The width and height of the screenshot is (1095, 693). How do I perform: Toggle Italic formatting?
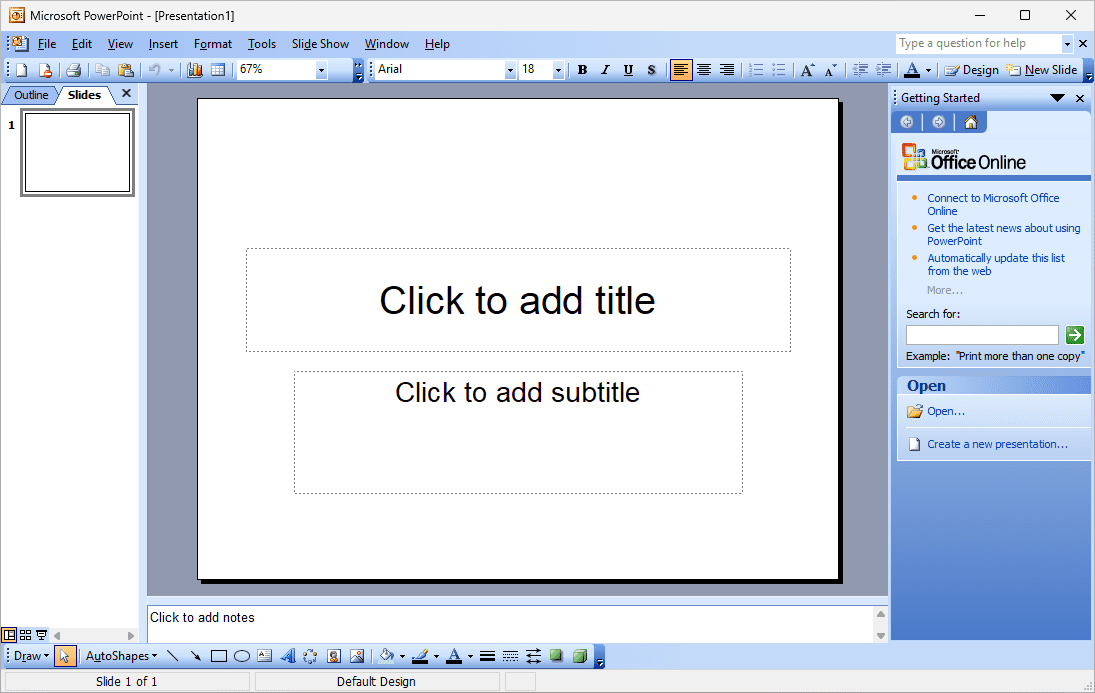(605, 70)
